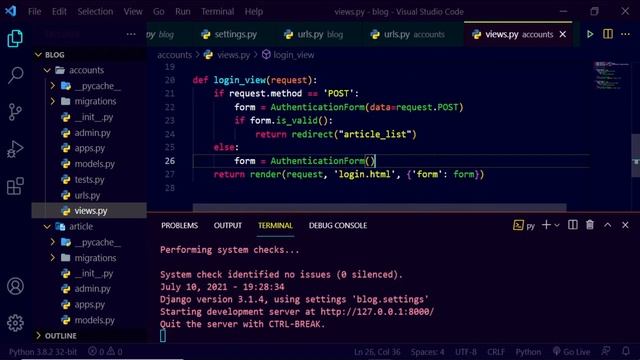This screenshot has width=640, height=360.
Task: Collapse the BLOG root folder
Action: (38, 55)
